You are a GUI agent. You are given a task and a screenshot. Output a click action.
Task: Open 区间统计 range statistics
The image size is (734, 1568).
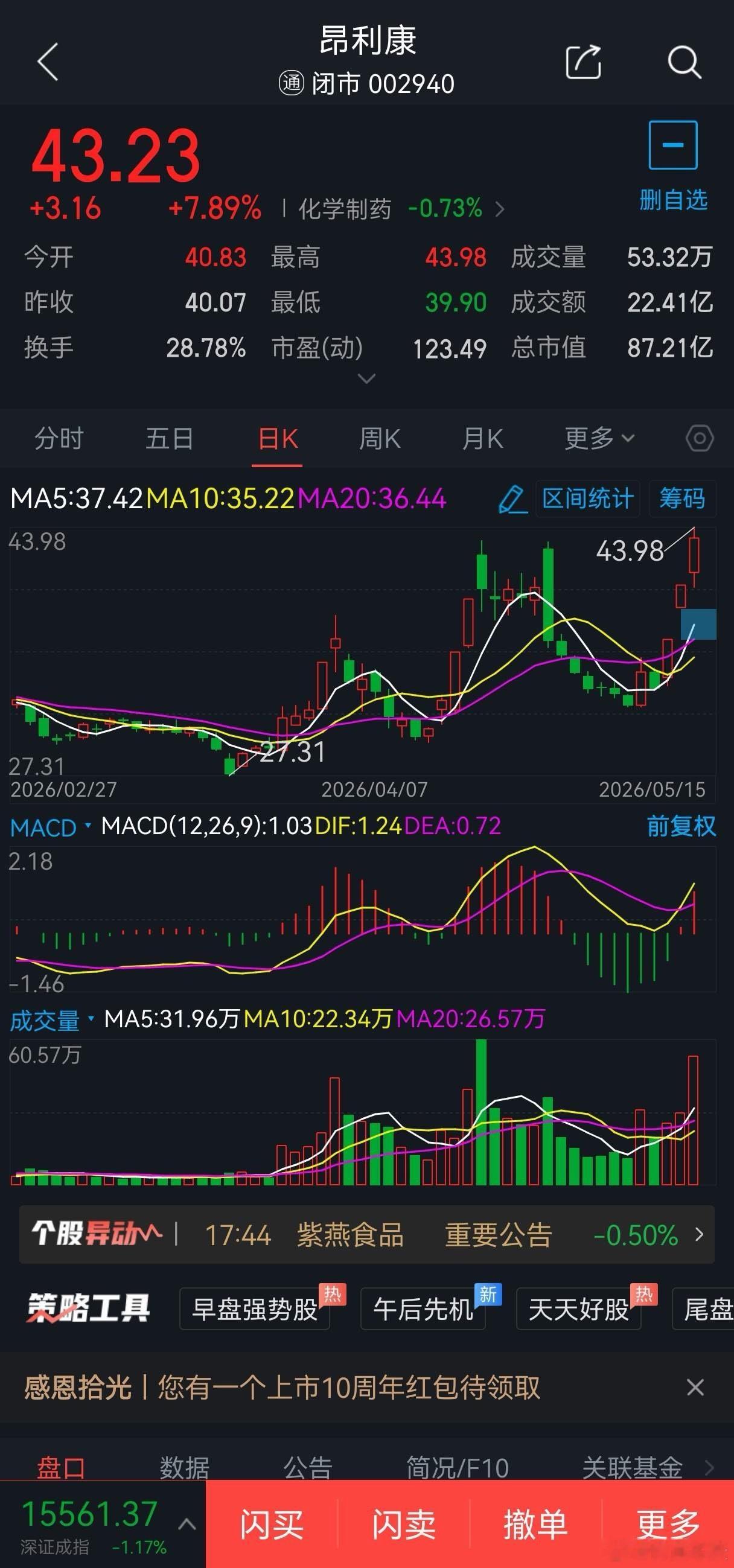pyautogui.click(x=587, y=499)
